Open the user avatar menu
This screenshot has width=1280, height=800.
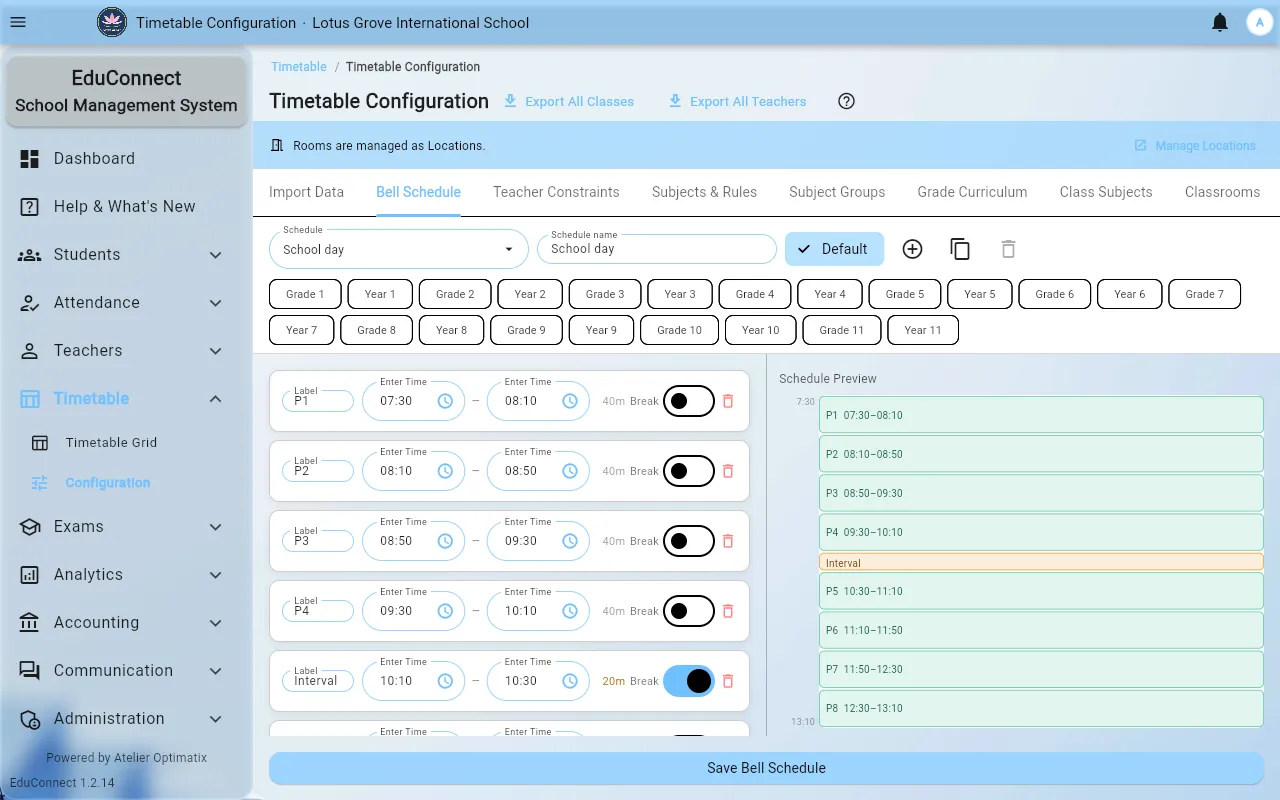1258,22
